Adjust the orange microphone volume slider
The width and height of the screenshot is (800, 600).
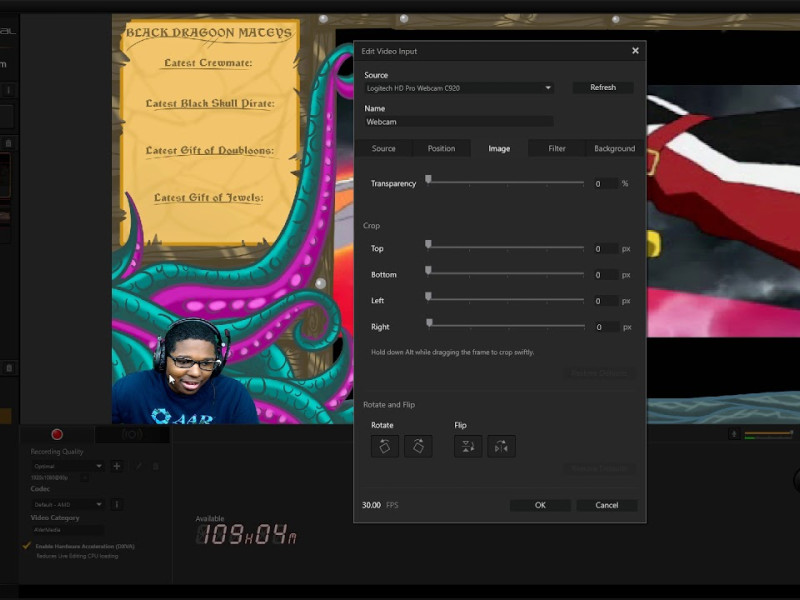point(768,433)
